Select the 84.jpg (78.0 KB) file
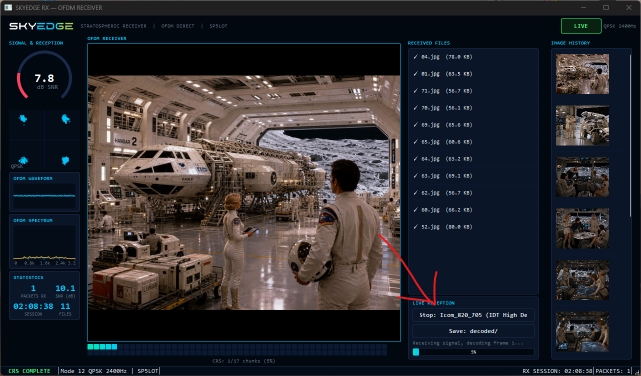 click(473, 57)
